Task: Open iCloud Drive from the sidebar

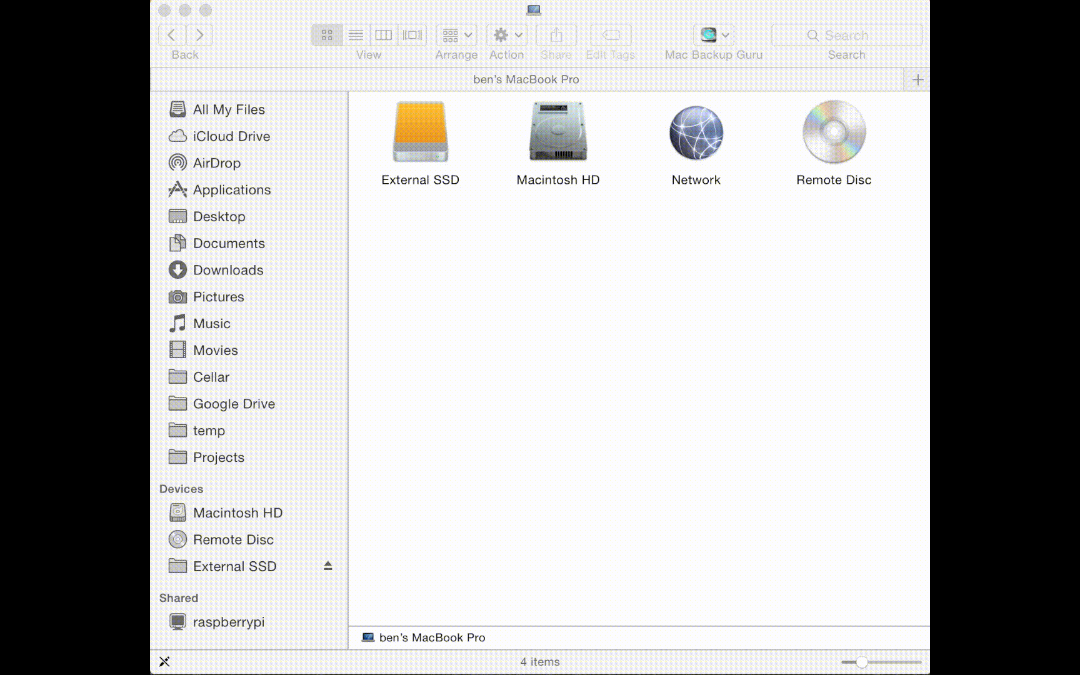Action: click(x=228, y=136)
